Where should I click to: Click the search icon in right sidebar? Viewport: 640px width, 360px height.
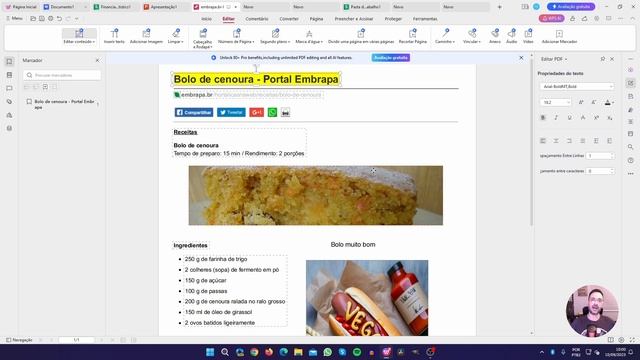point(631,147)
